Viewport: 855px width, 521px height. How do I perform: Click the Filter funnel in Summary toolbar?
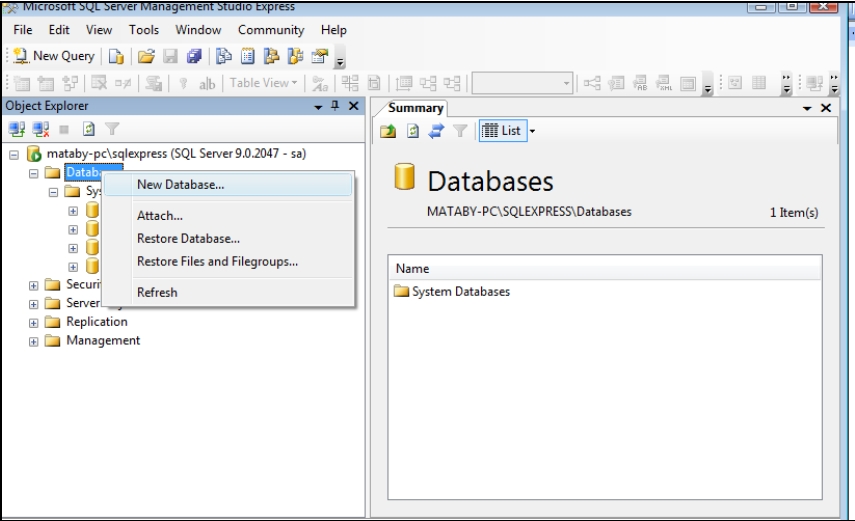coord(460,131)
